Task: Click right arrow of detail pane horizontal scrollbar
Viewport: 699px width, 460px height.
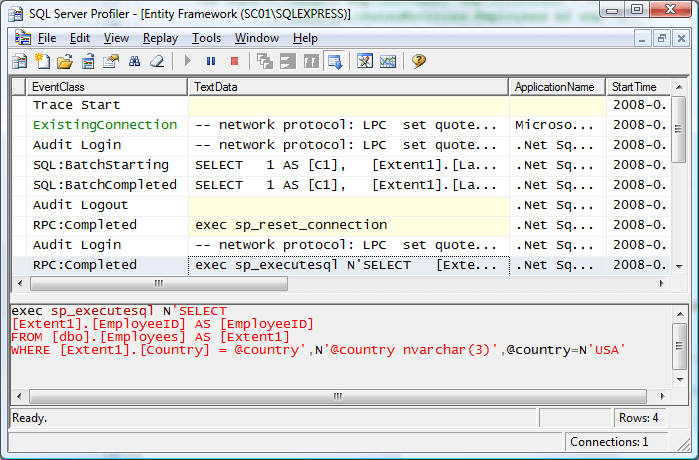Action: click(x=662, y=396)
